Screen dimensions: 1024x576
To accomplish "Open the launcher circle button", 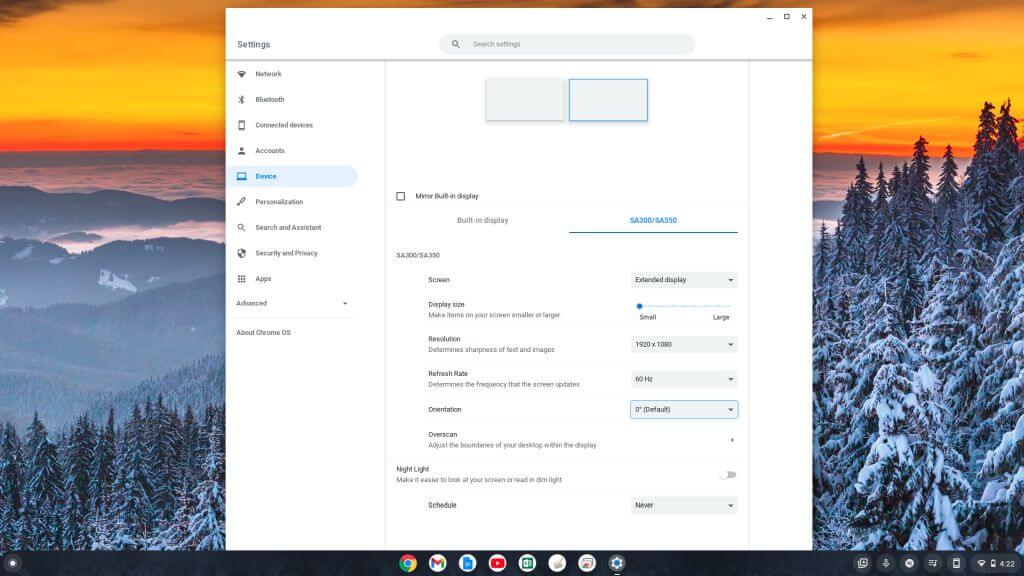I will click(x=13, y=563).
